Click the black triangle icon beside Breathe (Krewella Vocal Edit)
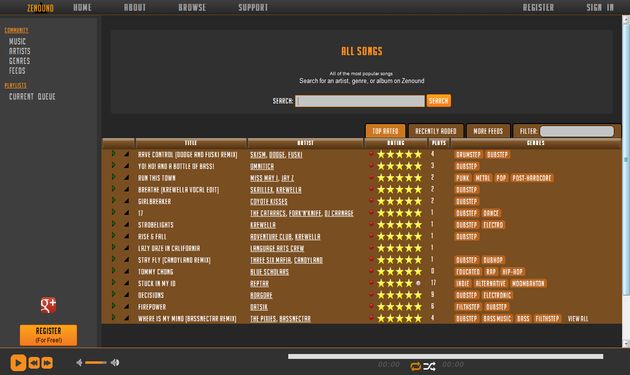 127,189
